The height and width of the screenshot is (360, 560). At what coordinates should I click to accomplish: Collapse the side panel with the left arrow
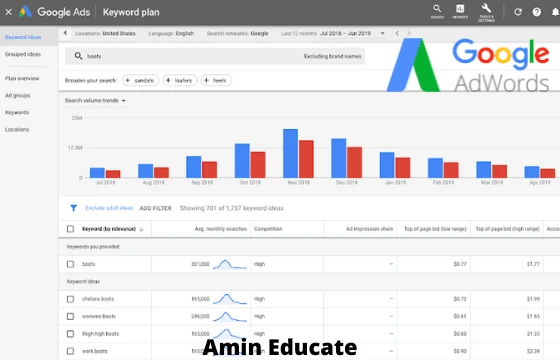[65, 33]
